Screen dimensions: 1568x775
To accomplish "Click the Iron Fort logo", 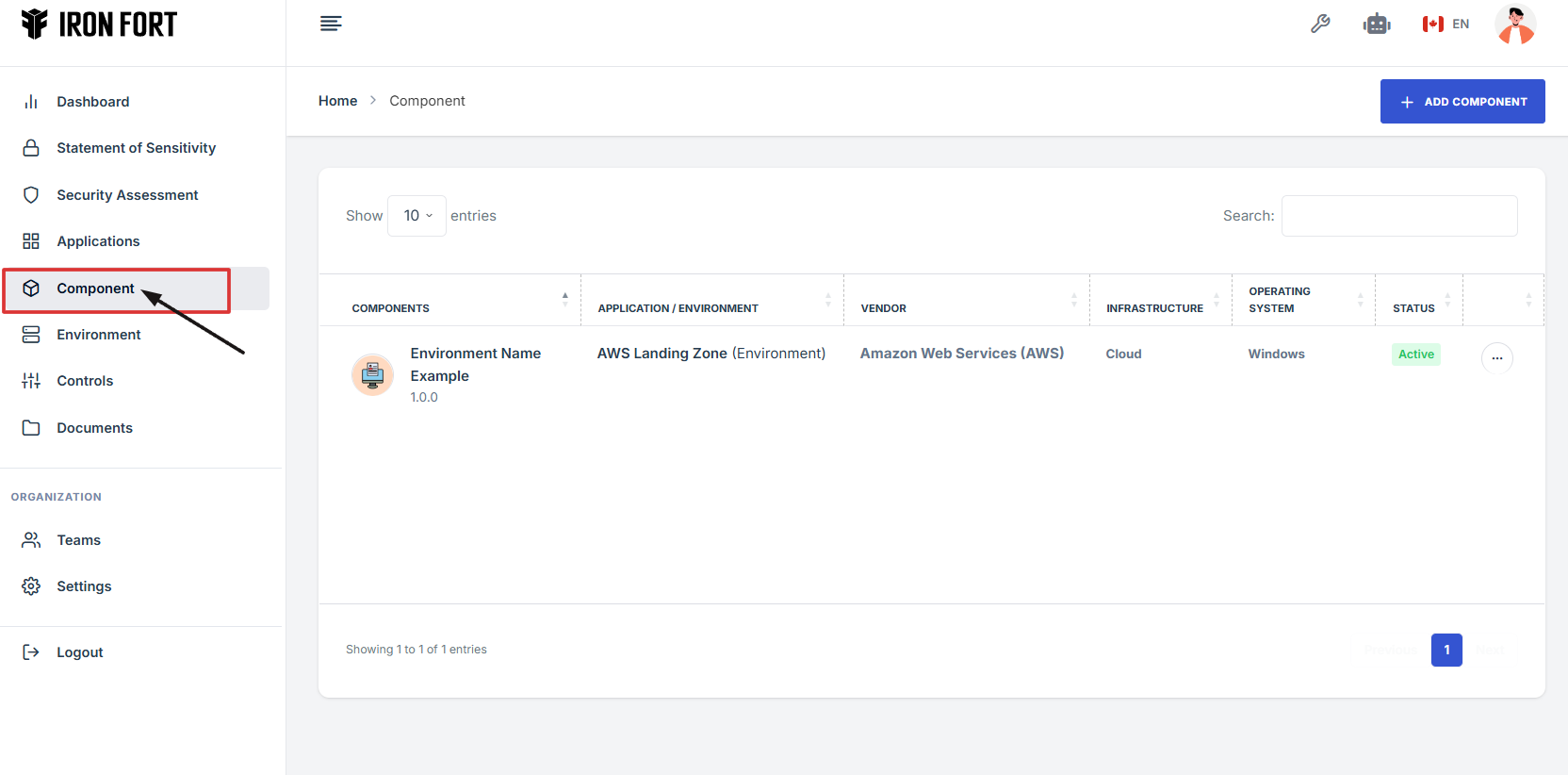I will click(x=100, y=25).
